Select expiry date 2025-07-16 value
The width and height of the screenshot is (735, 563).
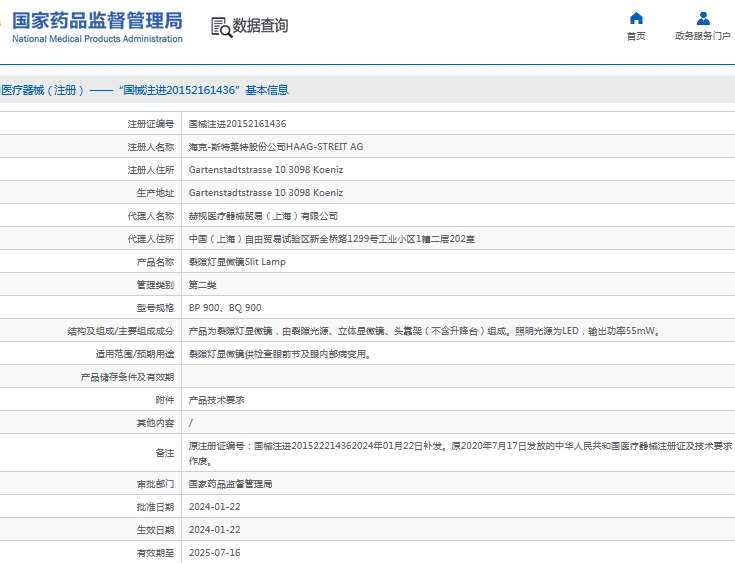pyautogui.click(x=214, y=553)
